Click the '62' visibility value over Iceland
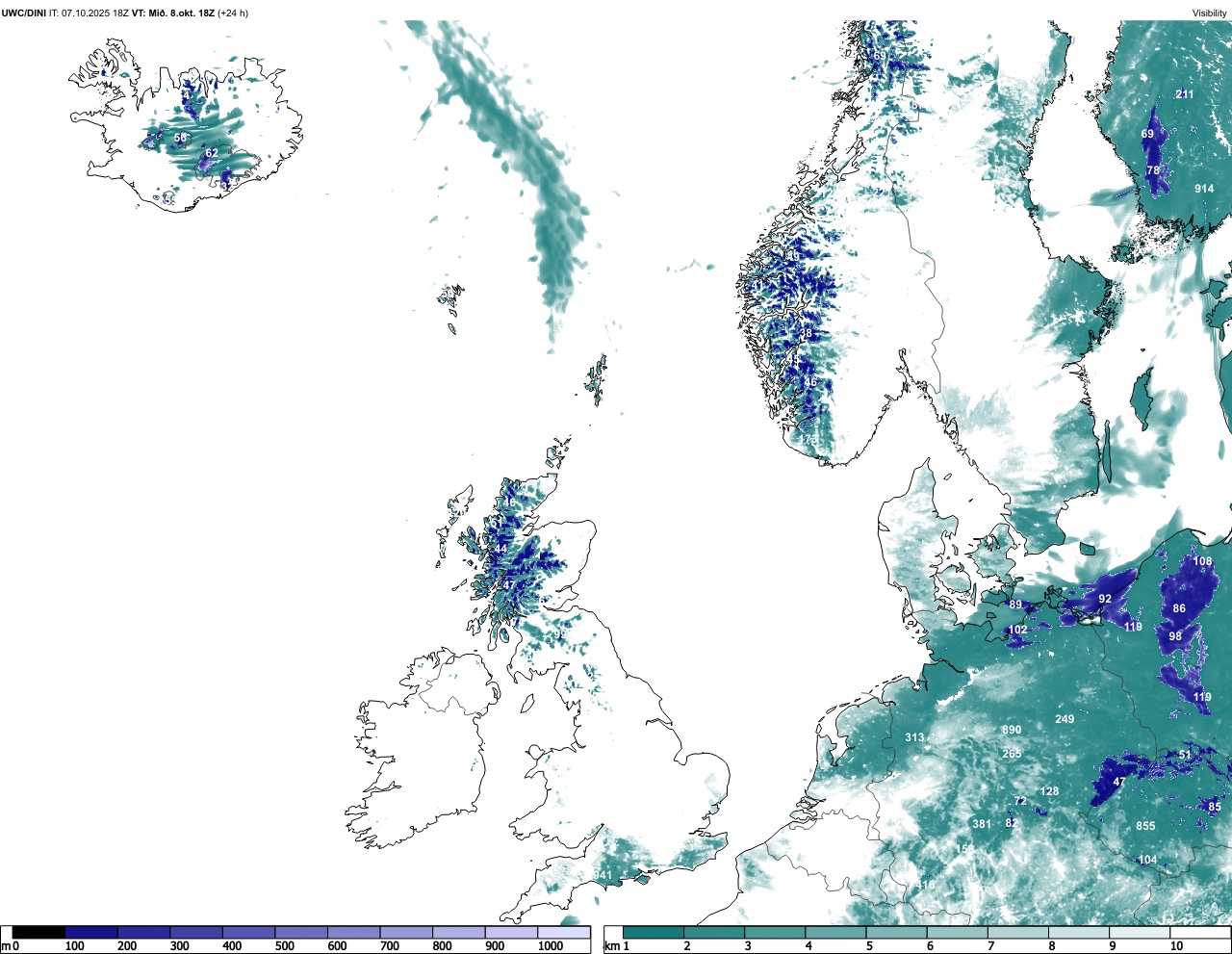This screenshot has height=954, width=1232. click(212, 153)
